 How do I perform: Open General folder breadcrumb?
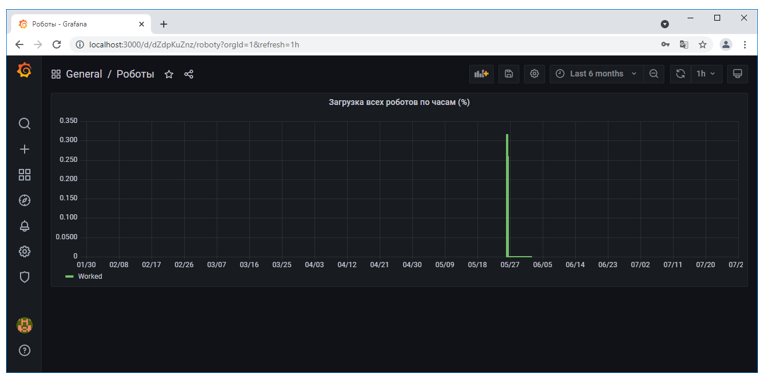pyautogui.click(x=84, y=74)
